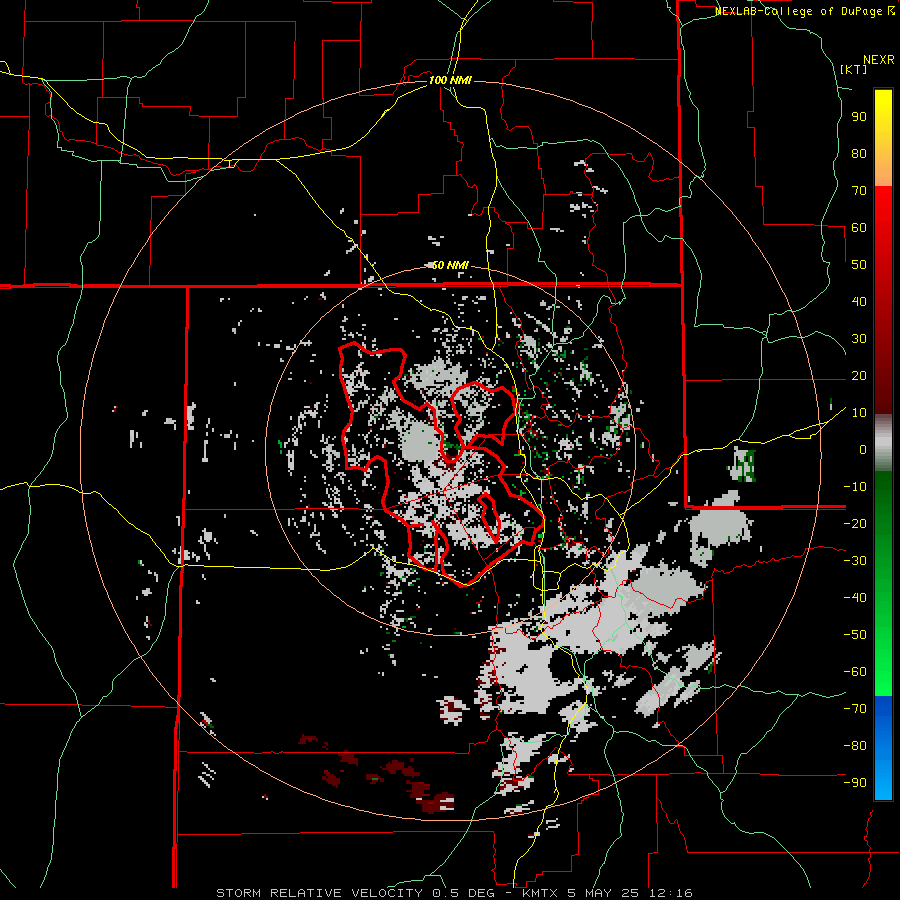Click the 40 value on velocity scale

859,302
